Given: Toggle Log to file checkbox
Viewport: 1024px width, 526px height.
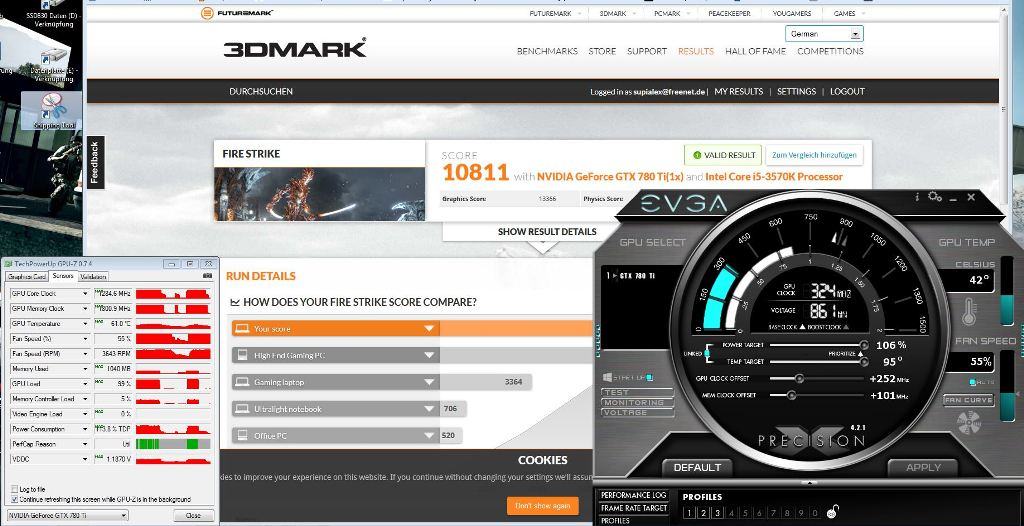Looking at the screenshot, I should coord(14,489).
